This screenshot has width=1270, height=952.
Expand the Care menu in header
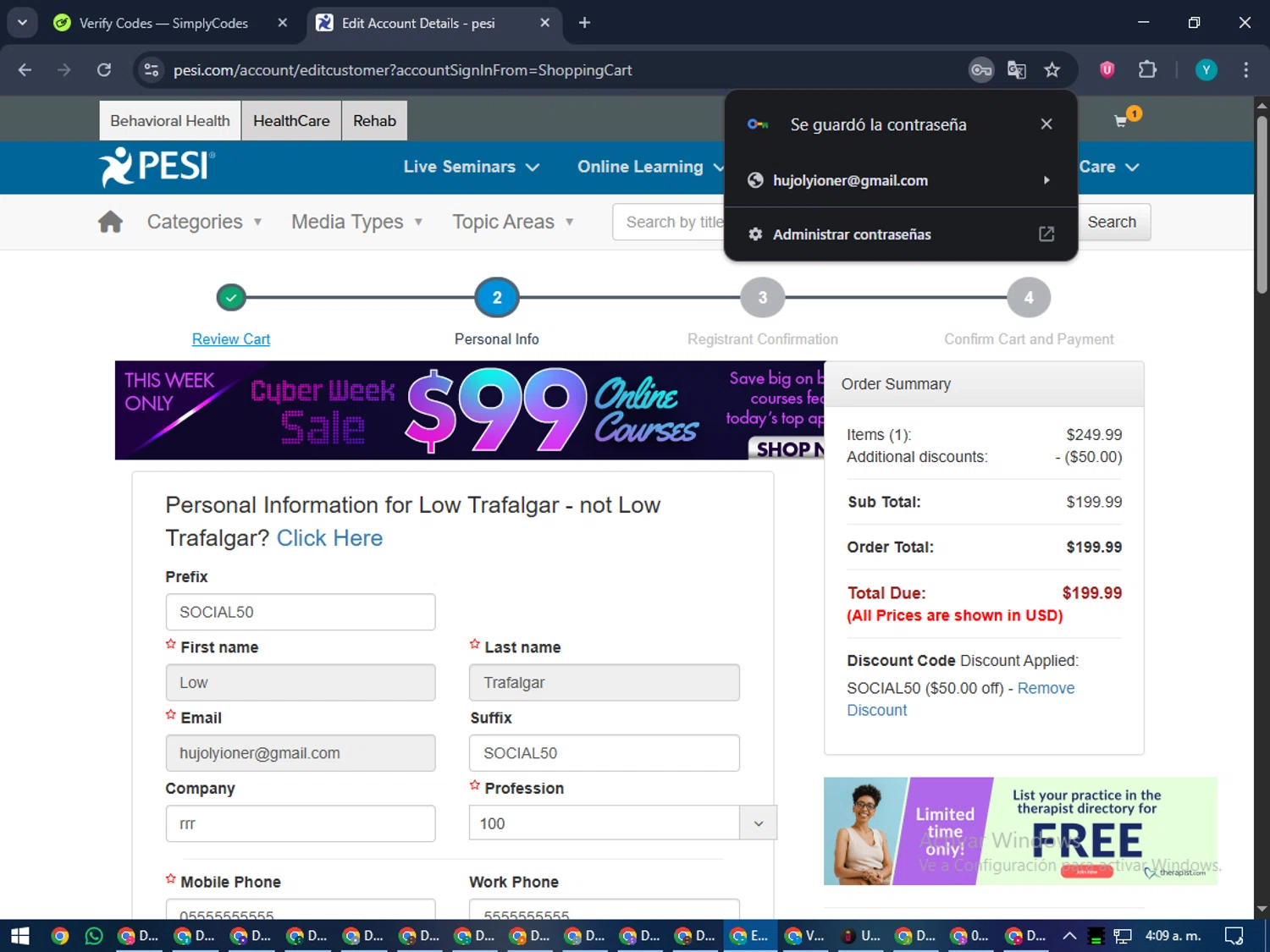1109,167
